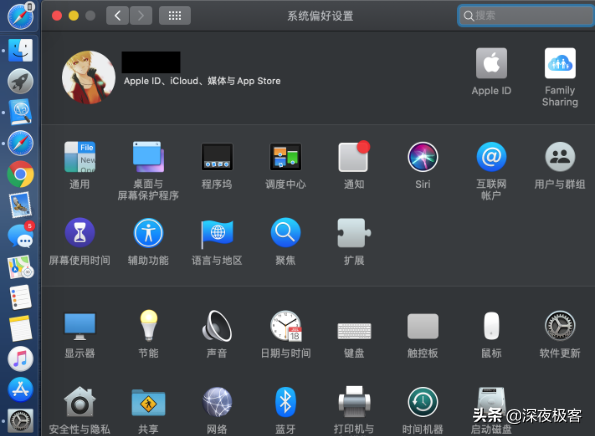This screenshot has width=595, height=436.
Task: Open Google Chrome from the Dock
Action: pyautogui.click(x=20, y=174)
